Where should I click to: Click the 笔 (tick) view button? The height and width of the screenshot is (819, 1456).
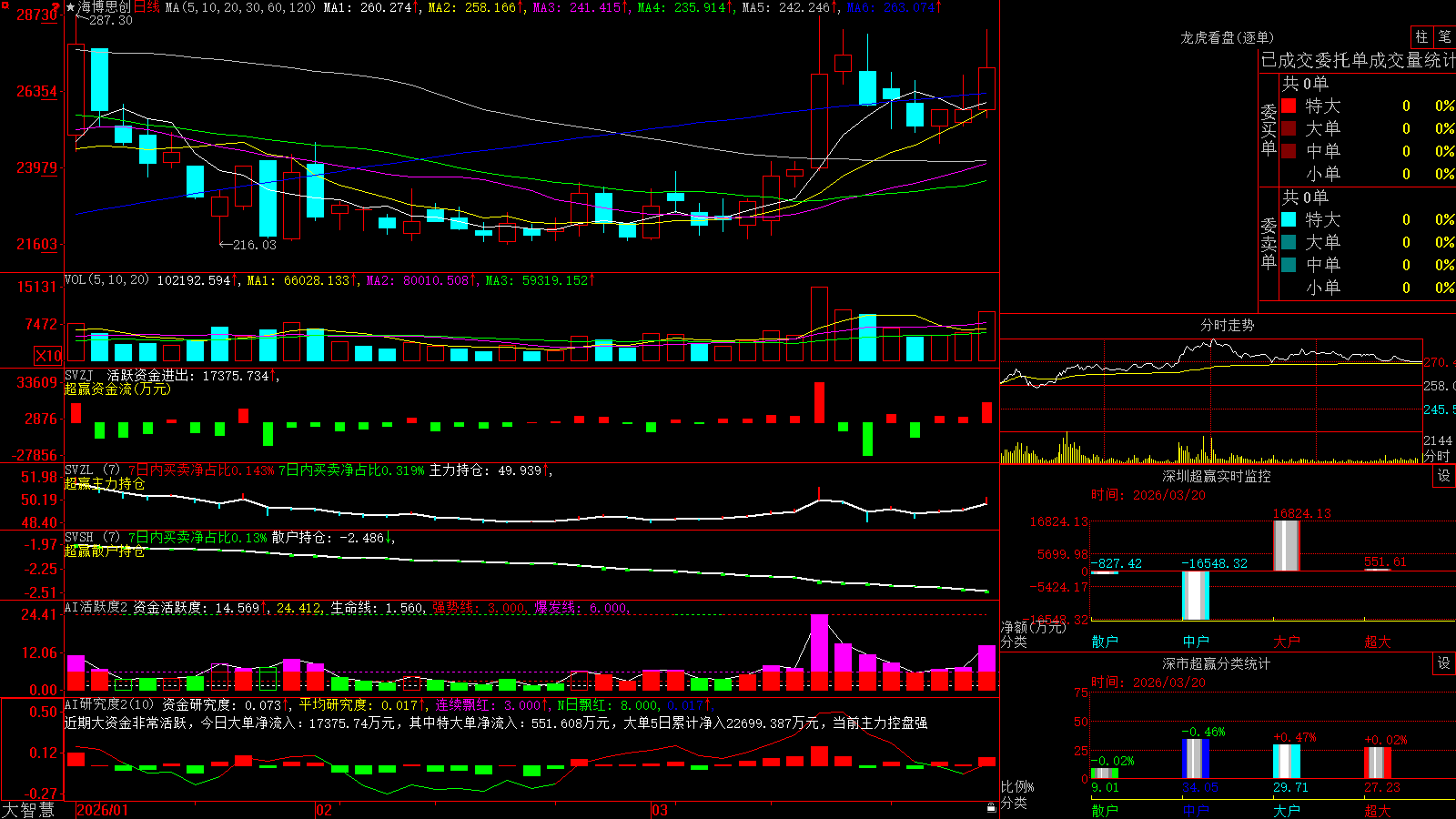[x=1445, y=37]
